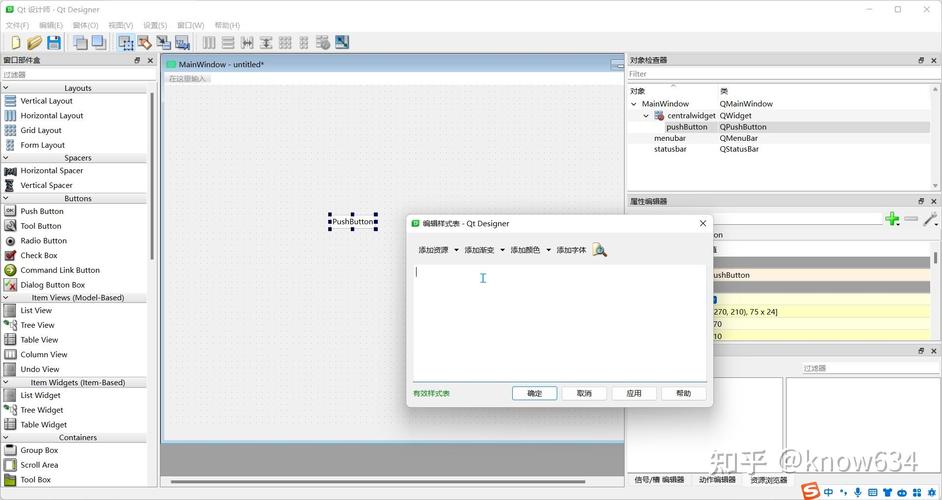
Task: Click the green plus add property icon
Action: pos(892,219)
